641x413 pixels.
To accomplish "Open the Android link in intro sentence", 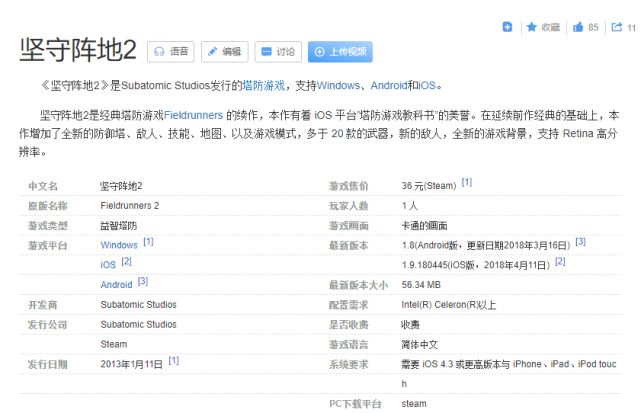I will [x=389, y=85].
